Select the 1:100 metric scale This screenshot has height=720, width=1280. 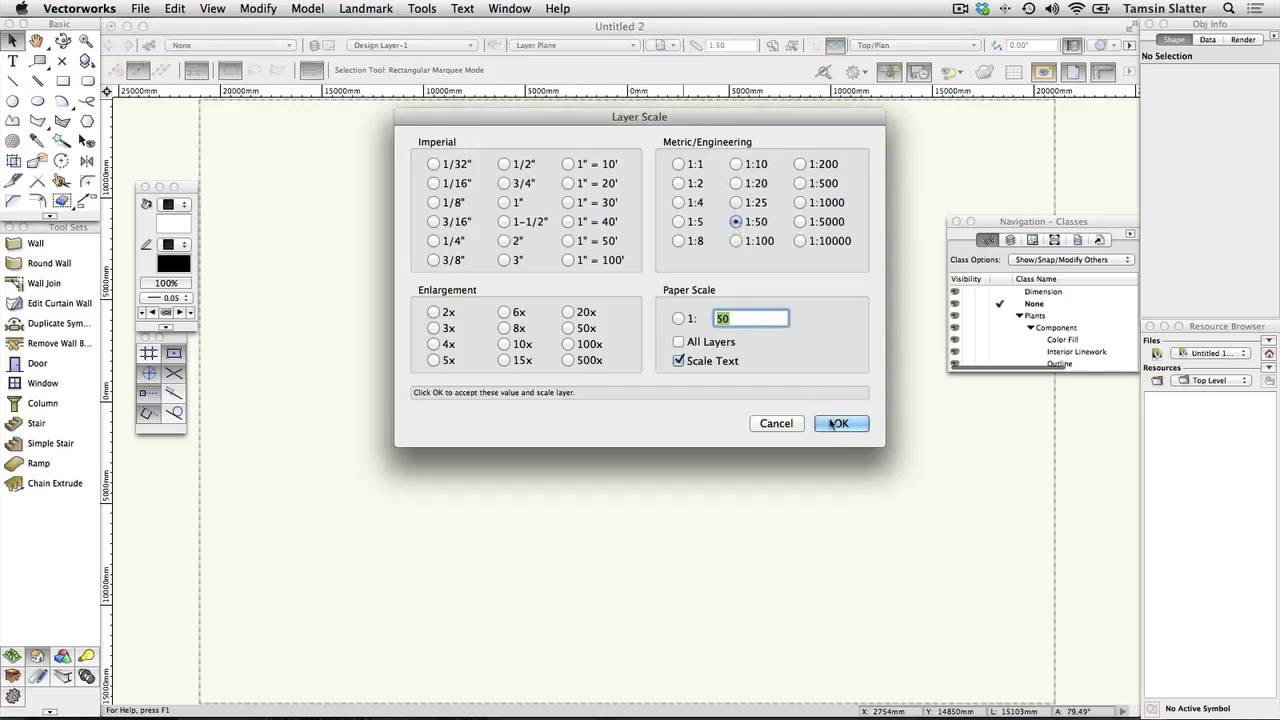pyautogui.click(x=737, y=241)
